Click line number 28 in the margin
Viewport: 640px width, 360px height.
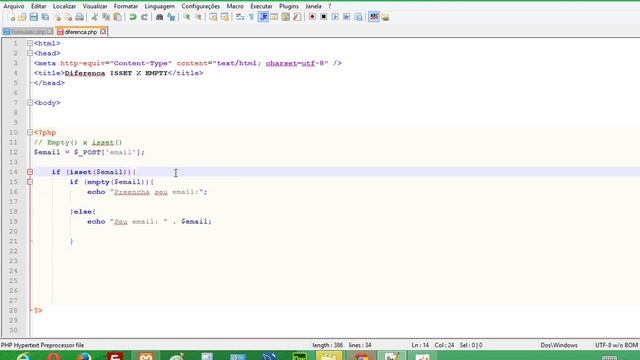[13, 311]
